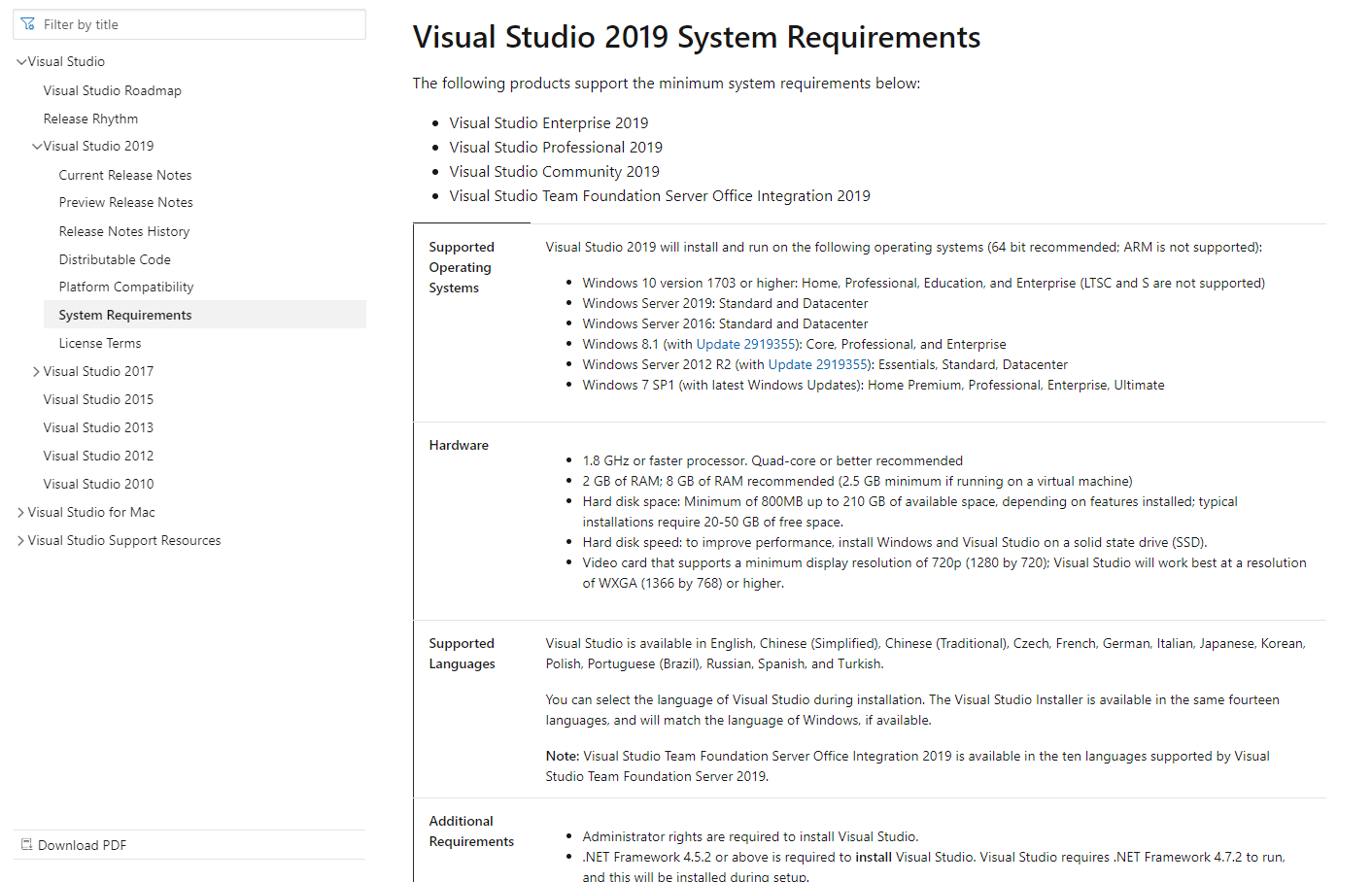Expand Visual Studio for Mac node
Screen dimensions: 1372x882
click(21, 513)
